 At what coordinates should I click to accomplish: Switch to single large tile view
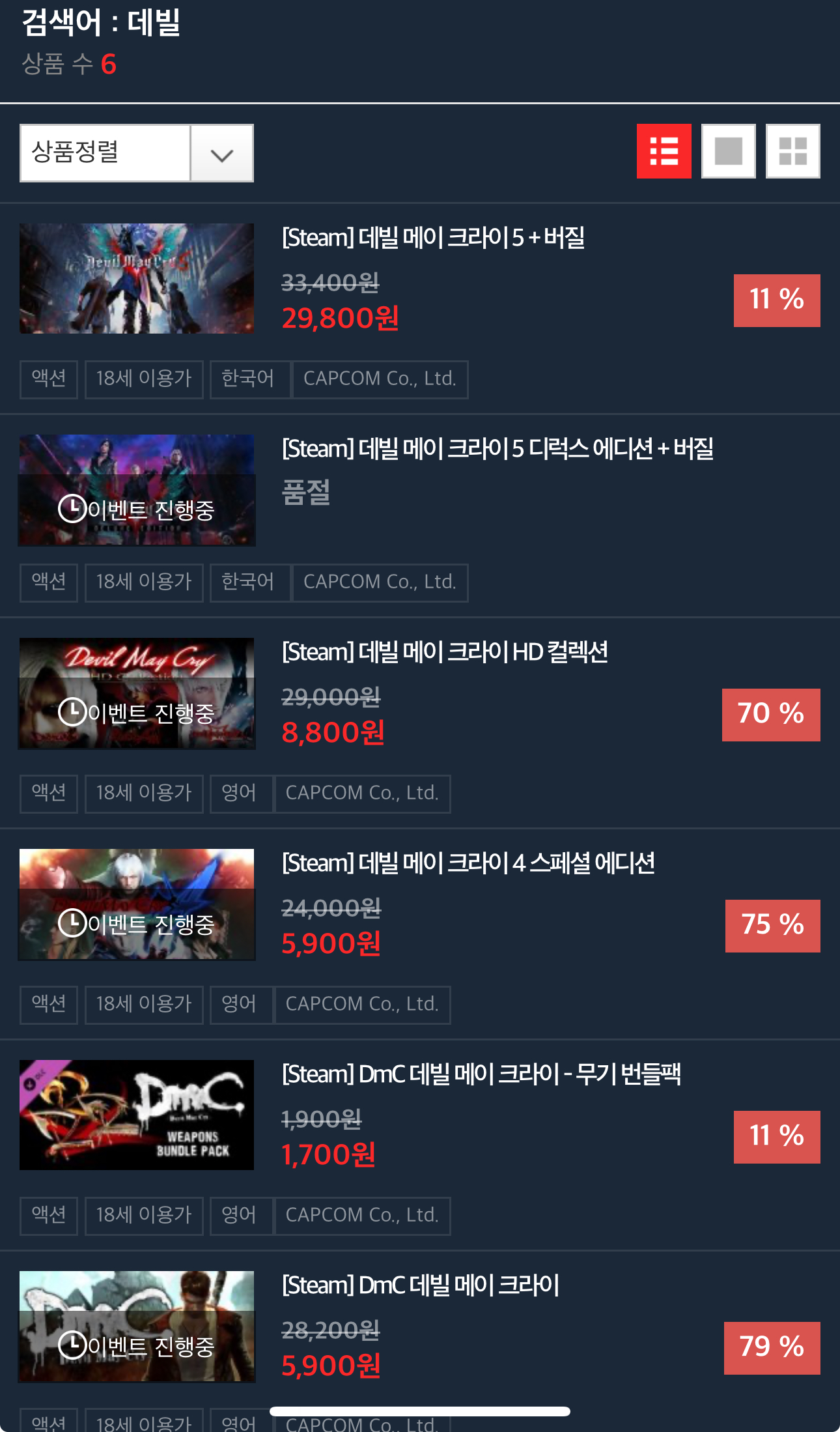pyautogui.click(x=728, y=151)
